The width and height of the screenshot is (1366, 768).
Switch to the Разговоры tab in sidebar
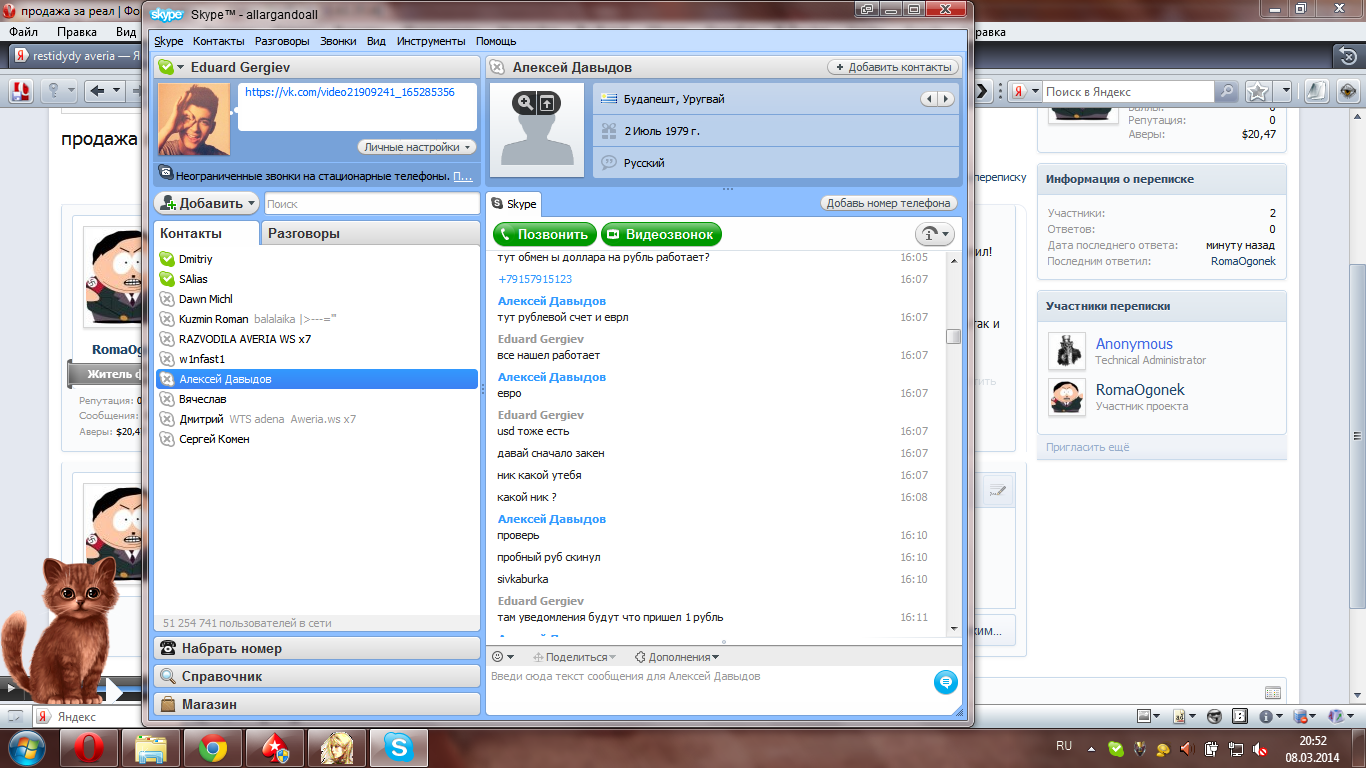370,233
